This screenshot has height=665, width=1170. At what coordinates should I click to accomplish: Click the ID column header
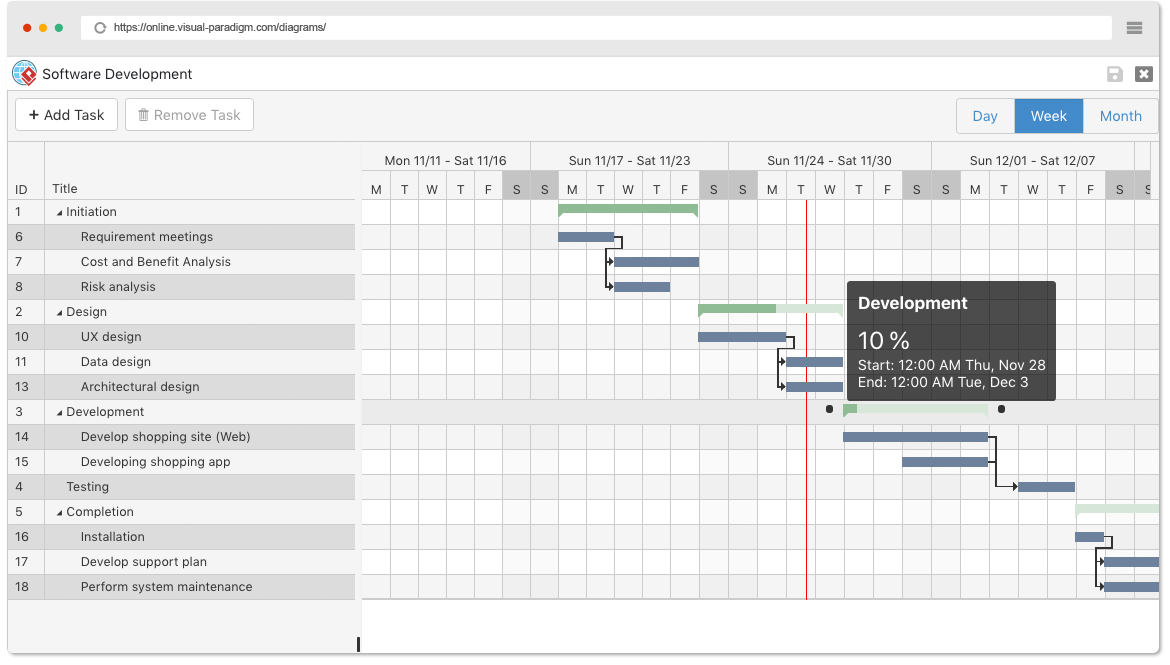coord(21,189)
